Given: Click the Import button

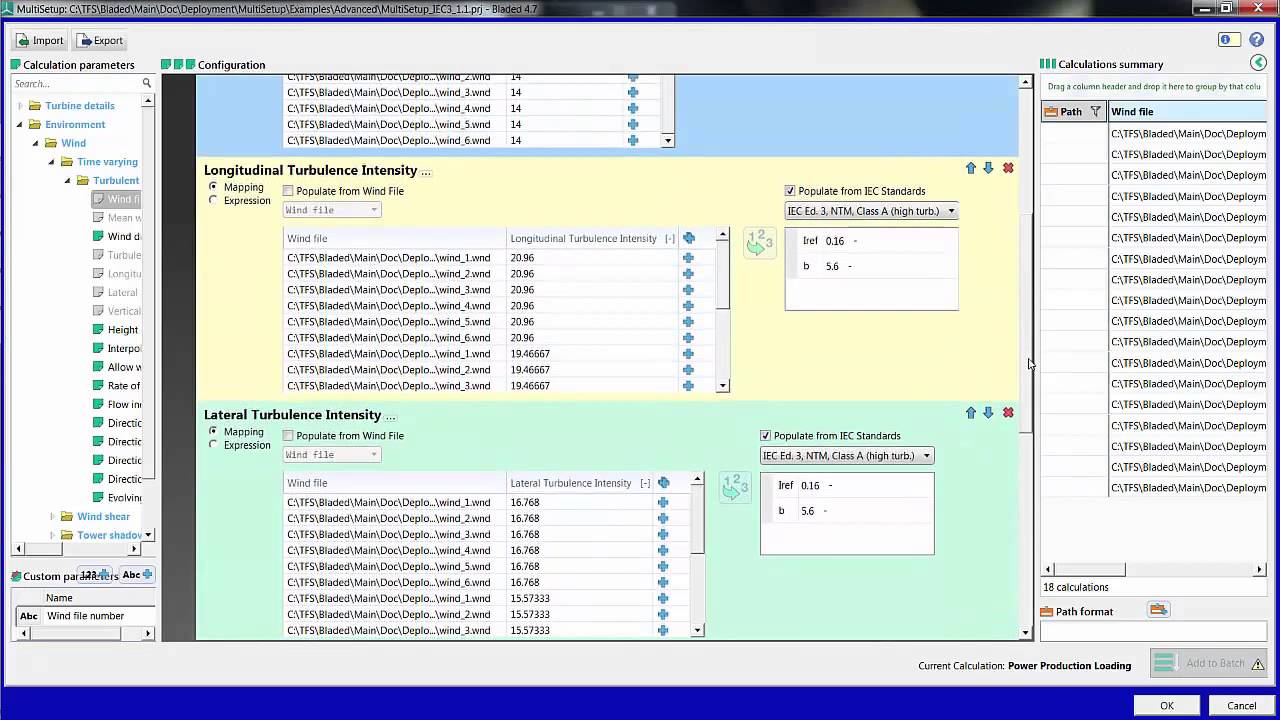Looking at the screenshot, I should coord(40,41).
